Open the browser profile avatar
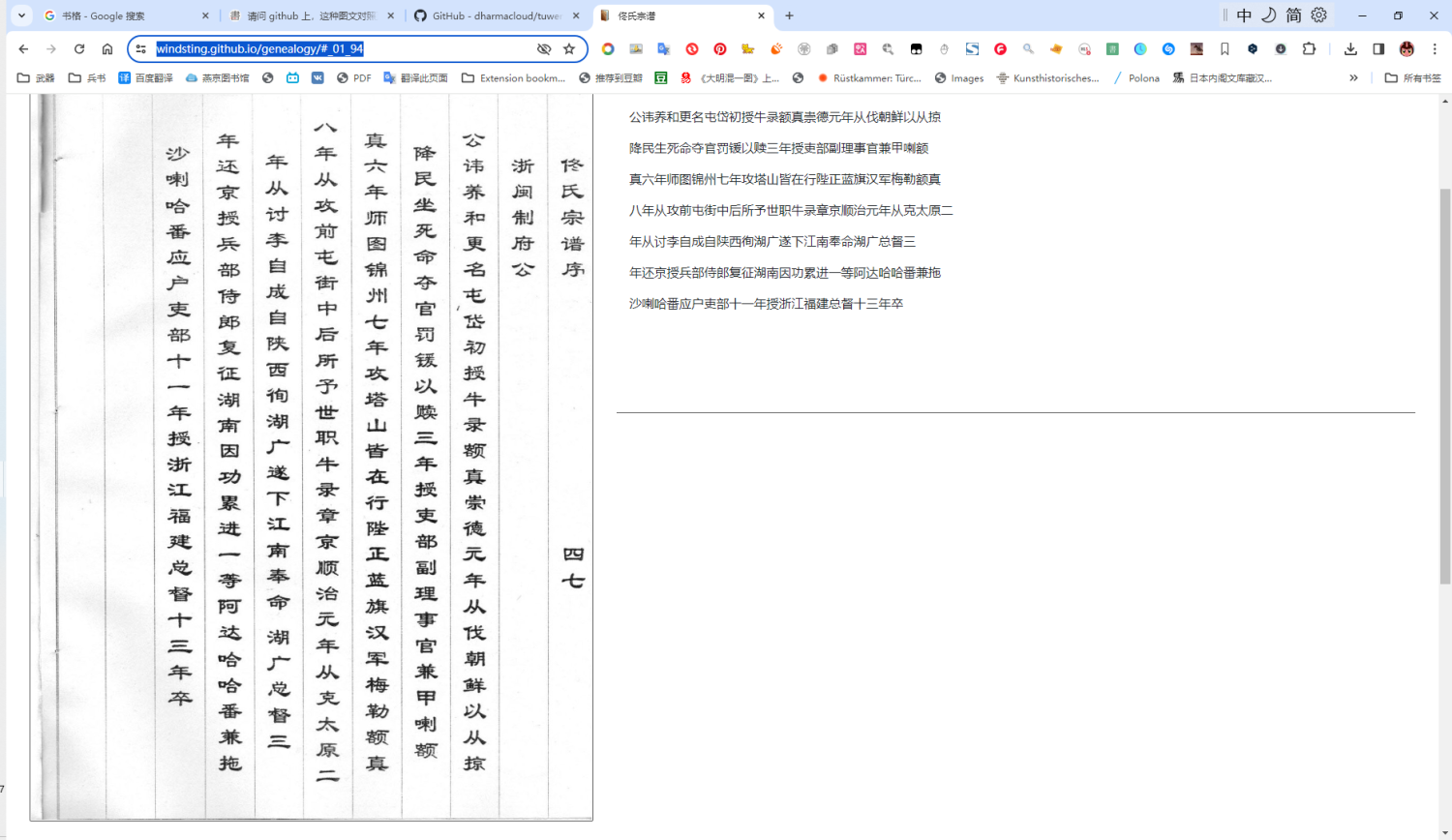The image size is (1452, 840). [1407, 48]
